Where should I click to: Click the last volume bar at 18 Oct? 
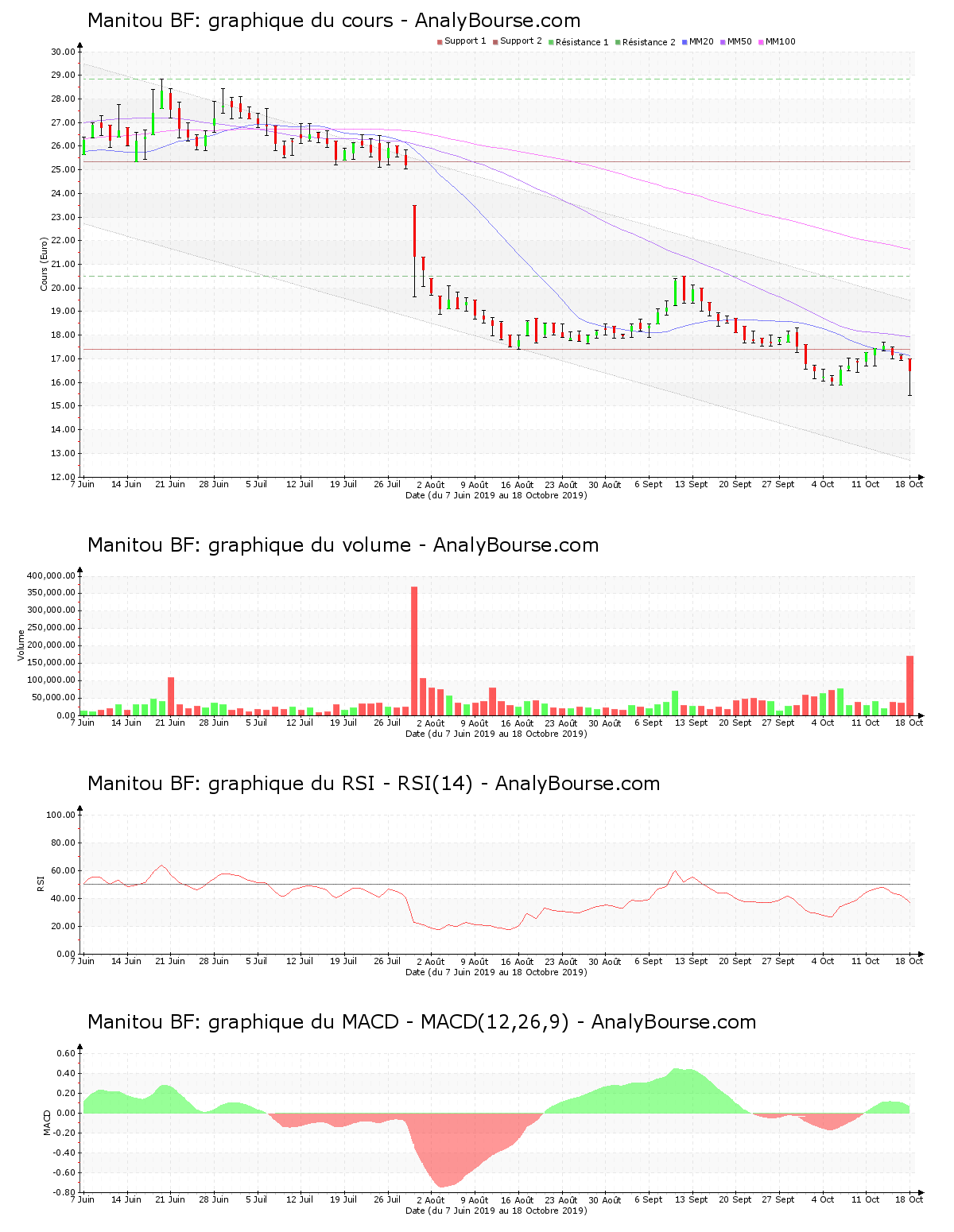click(x=910, y=685)
